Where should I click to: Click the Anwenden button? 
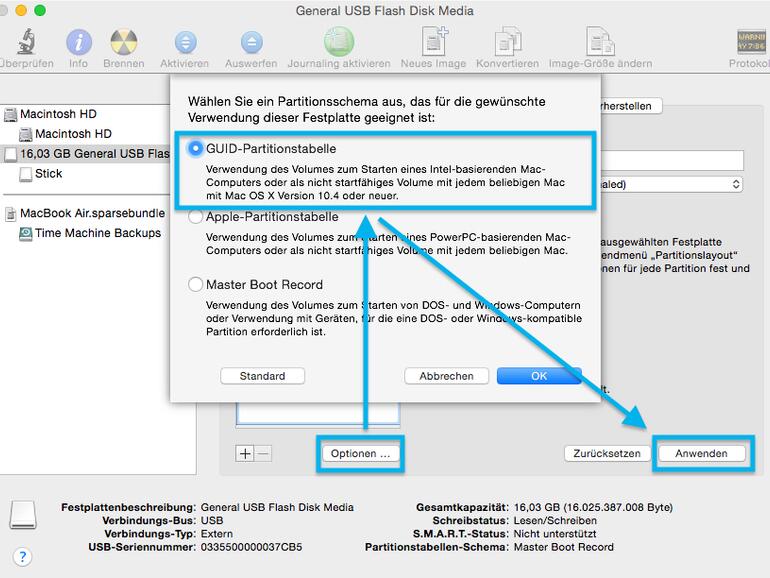tap(701, 453)
